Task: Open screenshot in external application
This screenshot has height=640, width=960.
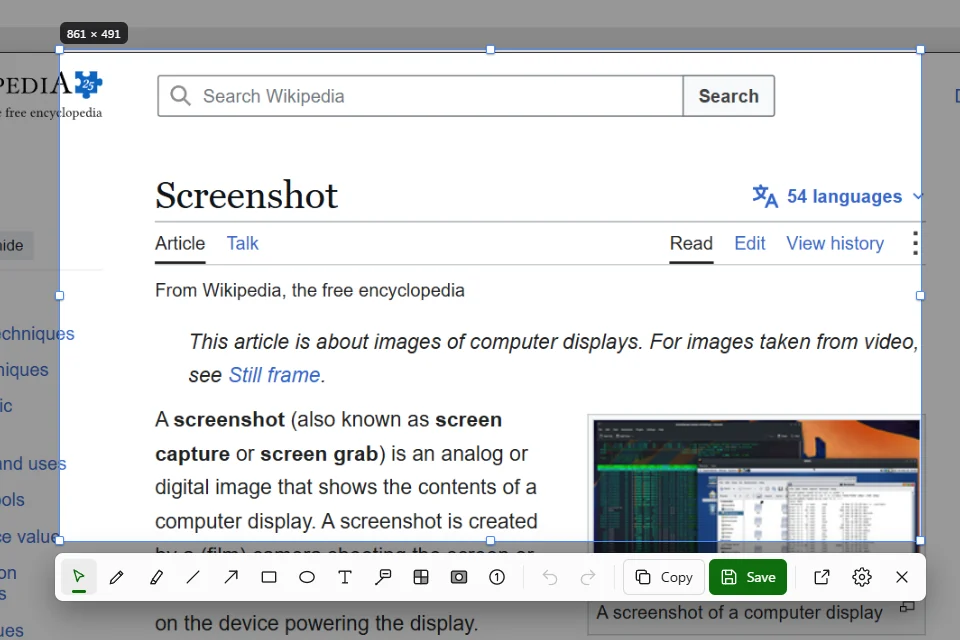Action: (822, 577)
